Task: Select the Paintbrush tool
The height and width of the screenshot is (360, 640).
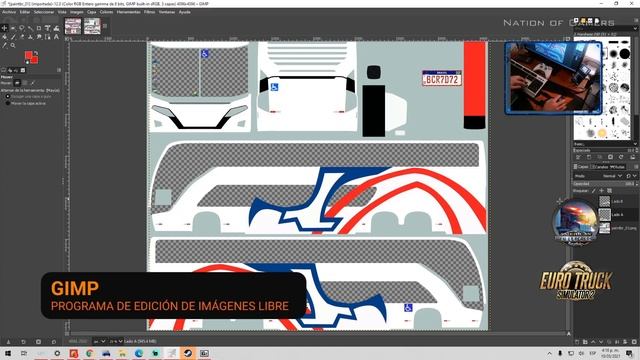Action: pyautogui.click(x=13, y=37)
